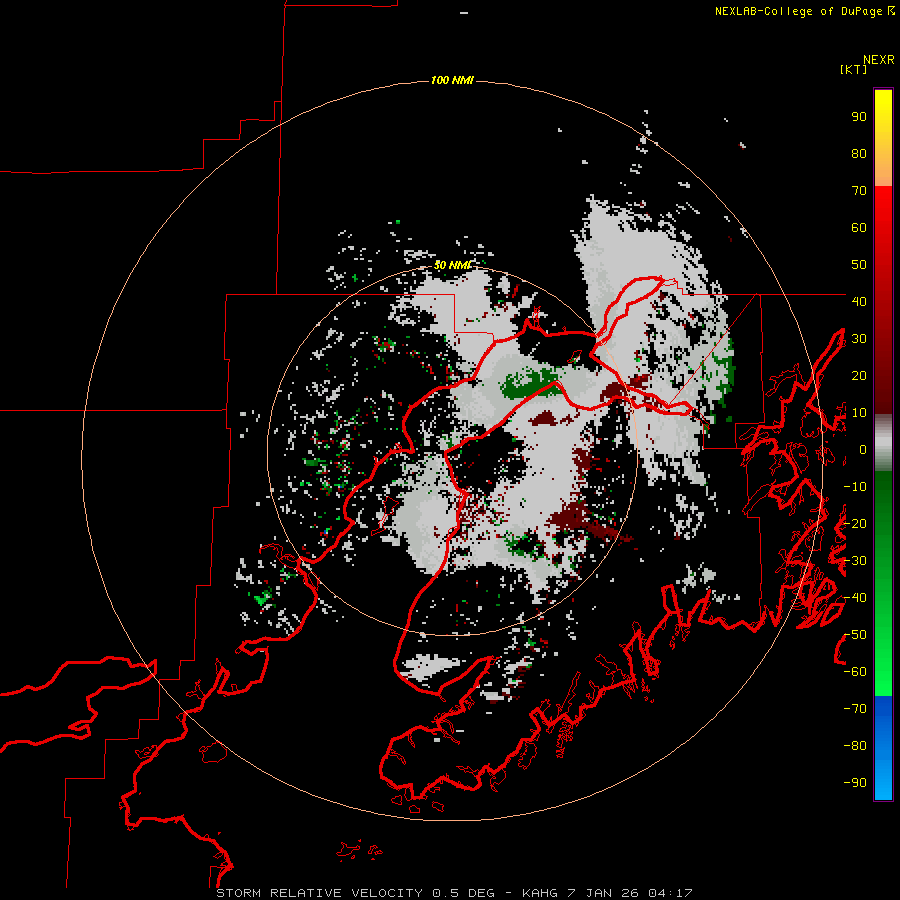Click the 50 value on the velocity scale

tap(859, 265)
